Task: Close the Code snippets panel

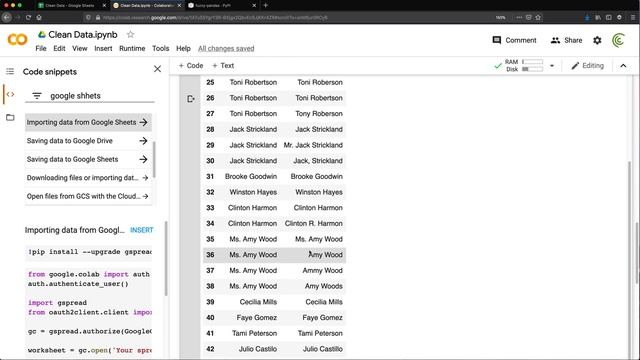Action: pyautogui.click(x=157, y=69)
